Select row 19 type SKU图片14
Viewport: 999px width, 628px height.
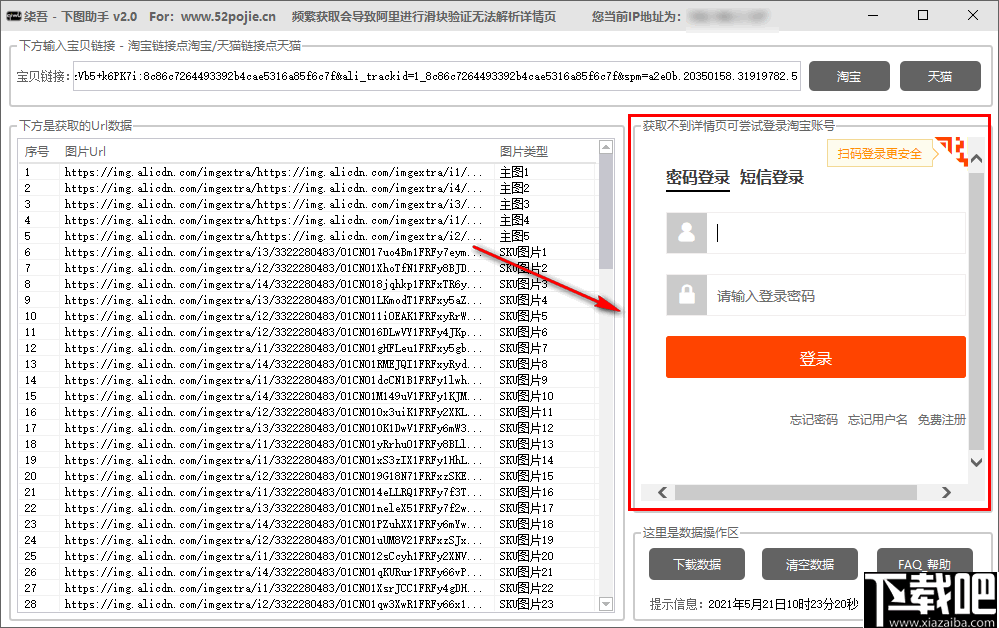tap(309, 460)
